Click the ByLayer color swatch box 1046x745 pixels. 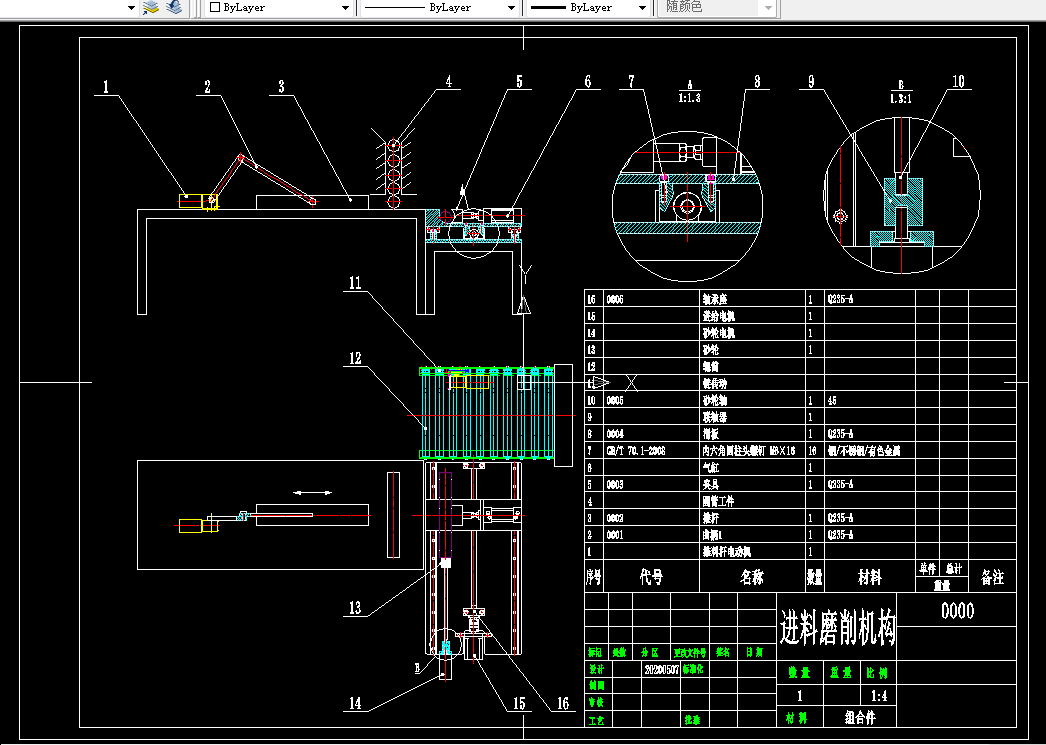pyautogui.click(x=215, y=7)
